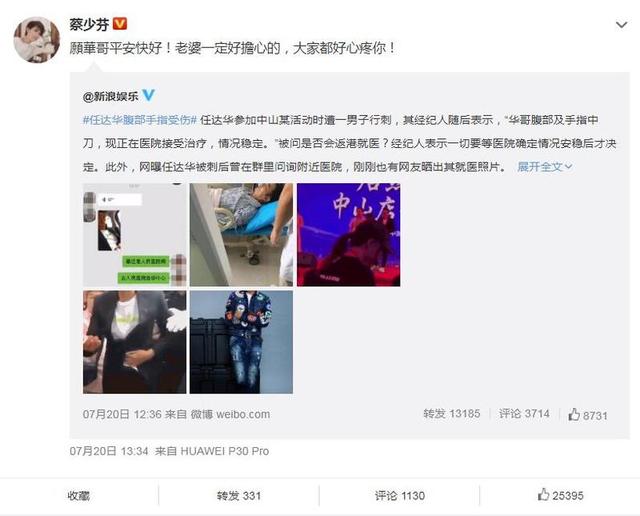Viewport: 640px width, 516px height.
Task: Open bottom 评论 1130 comments
Action: click(x=400, y=496)
